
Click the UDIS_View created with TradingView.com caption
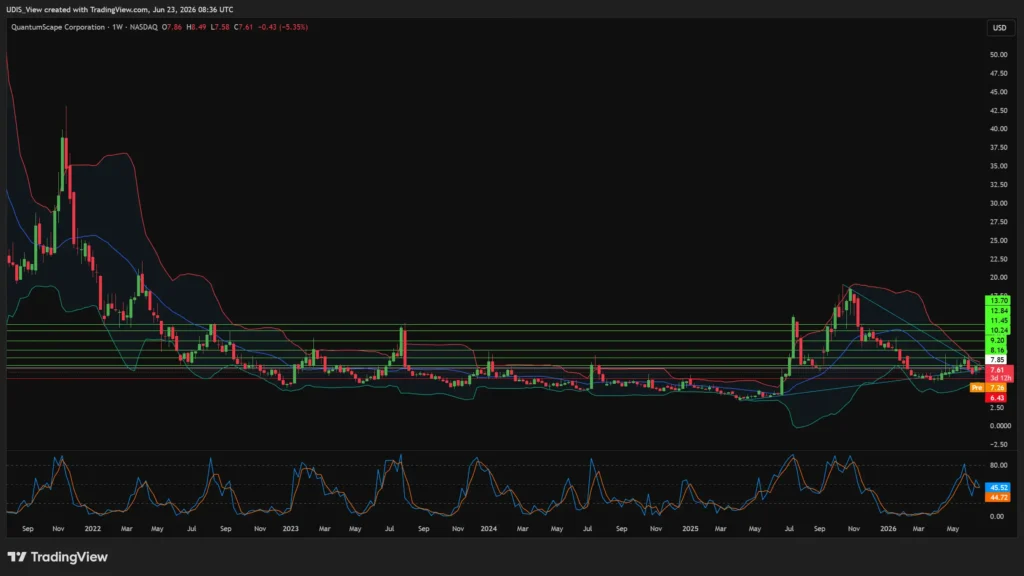pos(120,9)
